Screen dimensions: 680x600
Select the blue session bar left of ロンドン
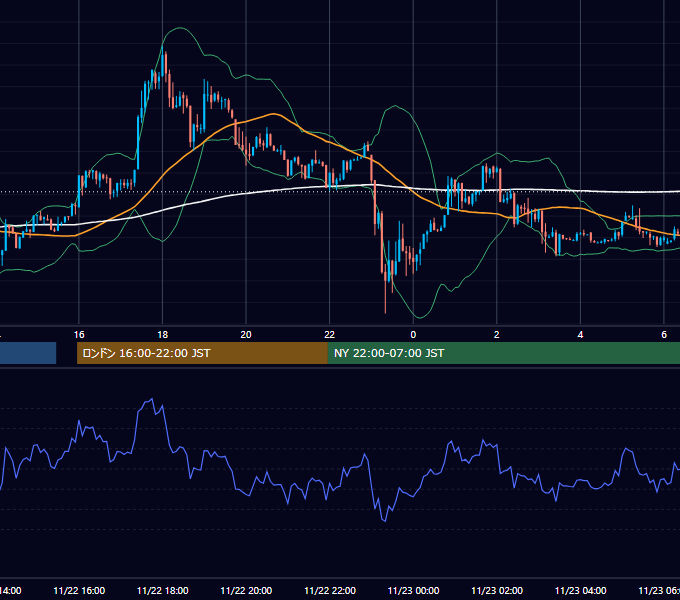(x=28, y=353)
